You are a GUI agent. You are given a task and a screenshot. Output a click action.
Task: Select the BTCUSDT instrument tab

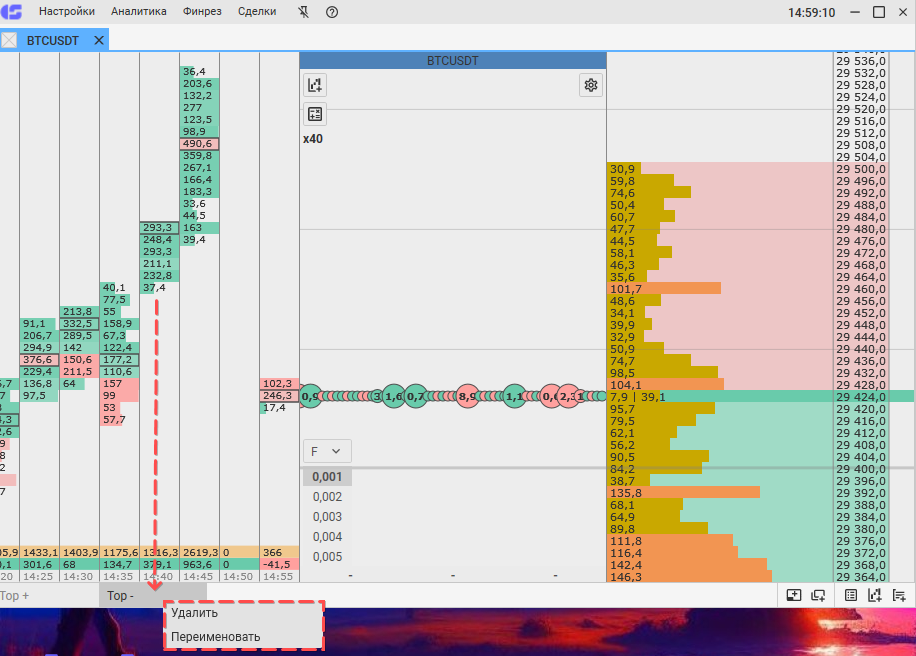pos(53,40)
